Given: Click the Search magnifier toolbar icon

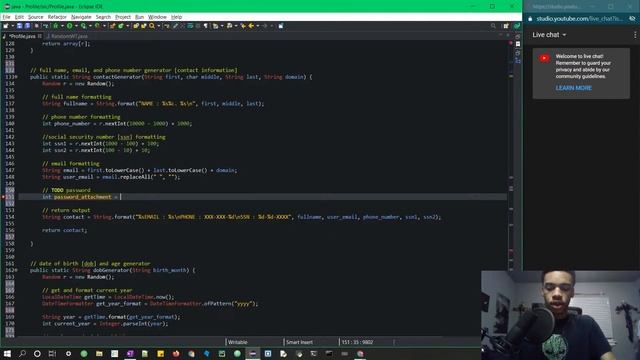Looking at the screenshot, I should tap(152, 26).
